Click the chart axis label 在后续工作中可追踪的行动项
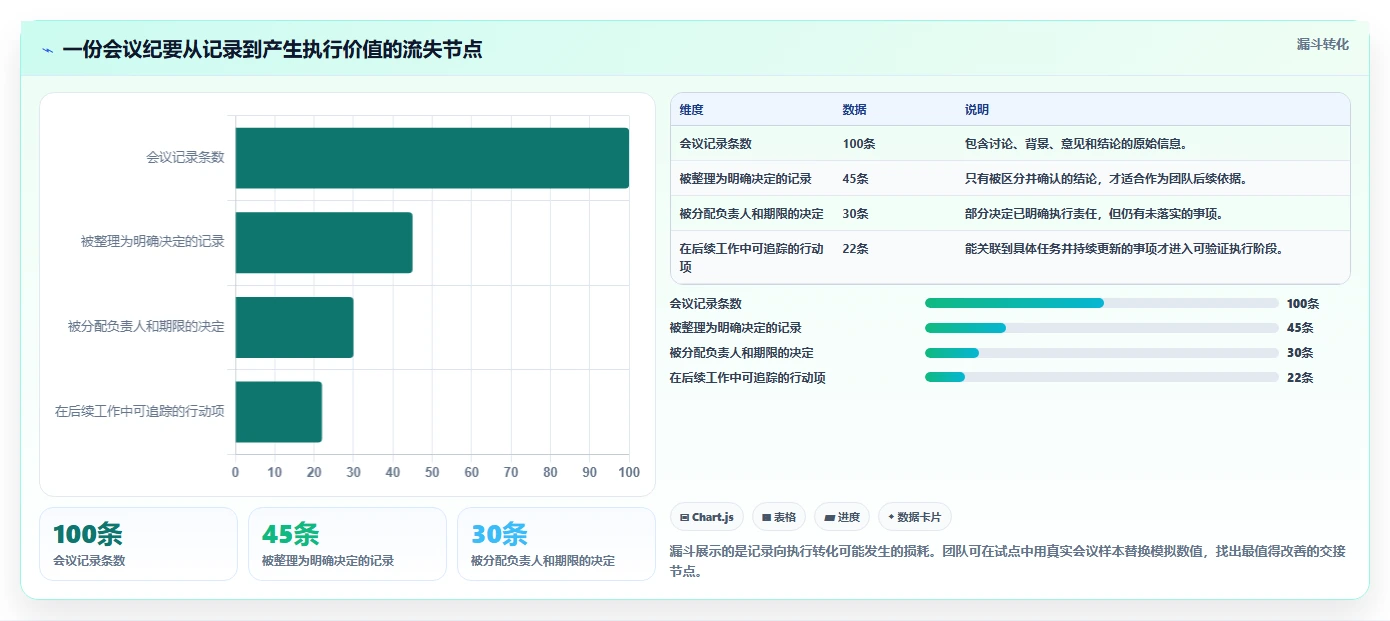The image size is (1390, 621). tap(140, 411)
